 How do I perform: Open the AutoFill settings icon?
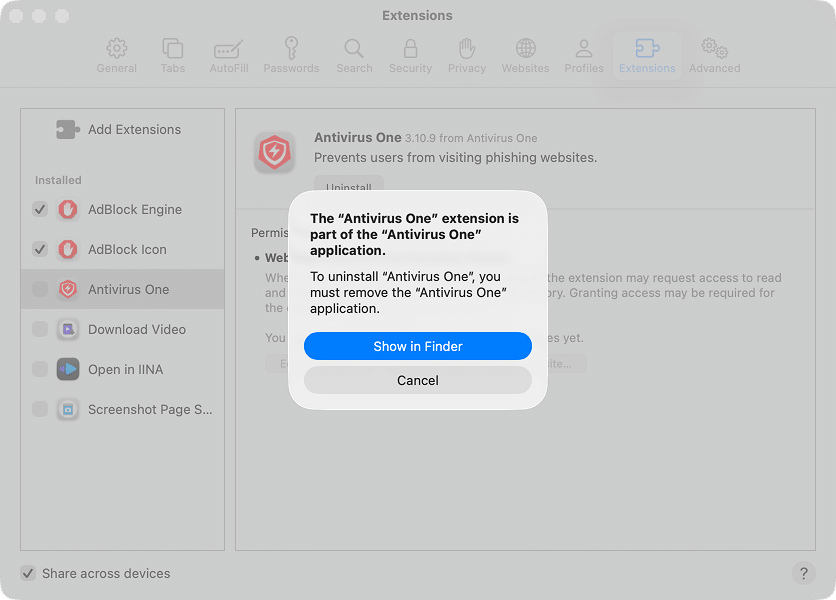click(228, 50)
